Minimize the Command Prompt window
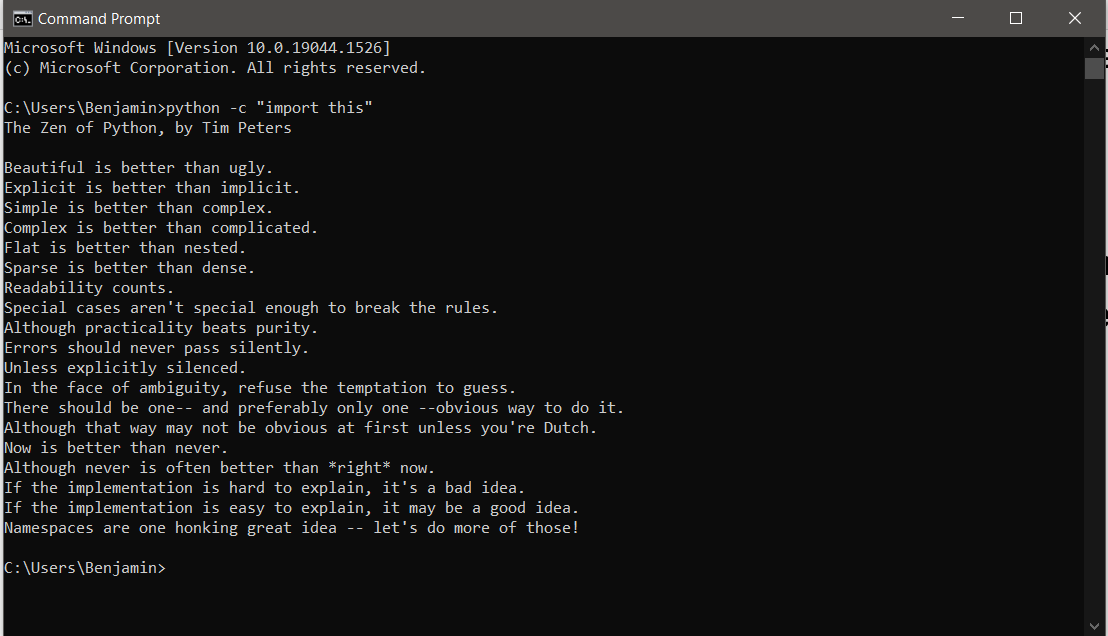Image resolution: width=1108 pixels, height=636 pixels. tap(957, 18)
